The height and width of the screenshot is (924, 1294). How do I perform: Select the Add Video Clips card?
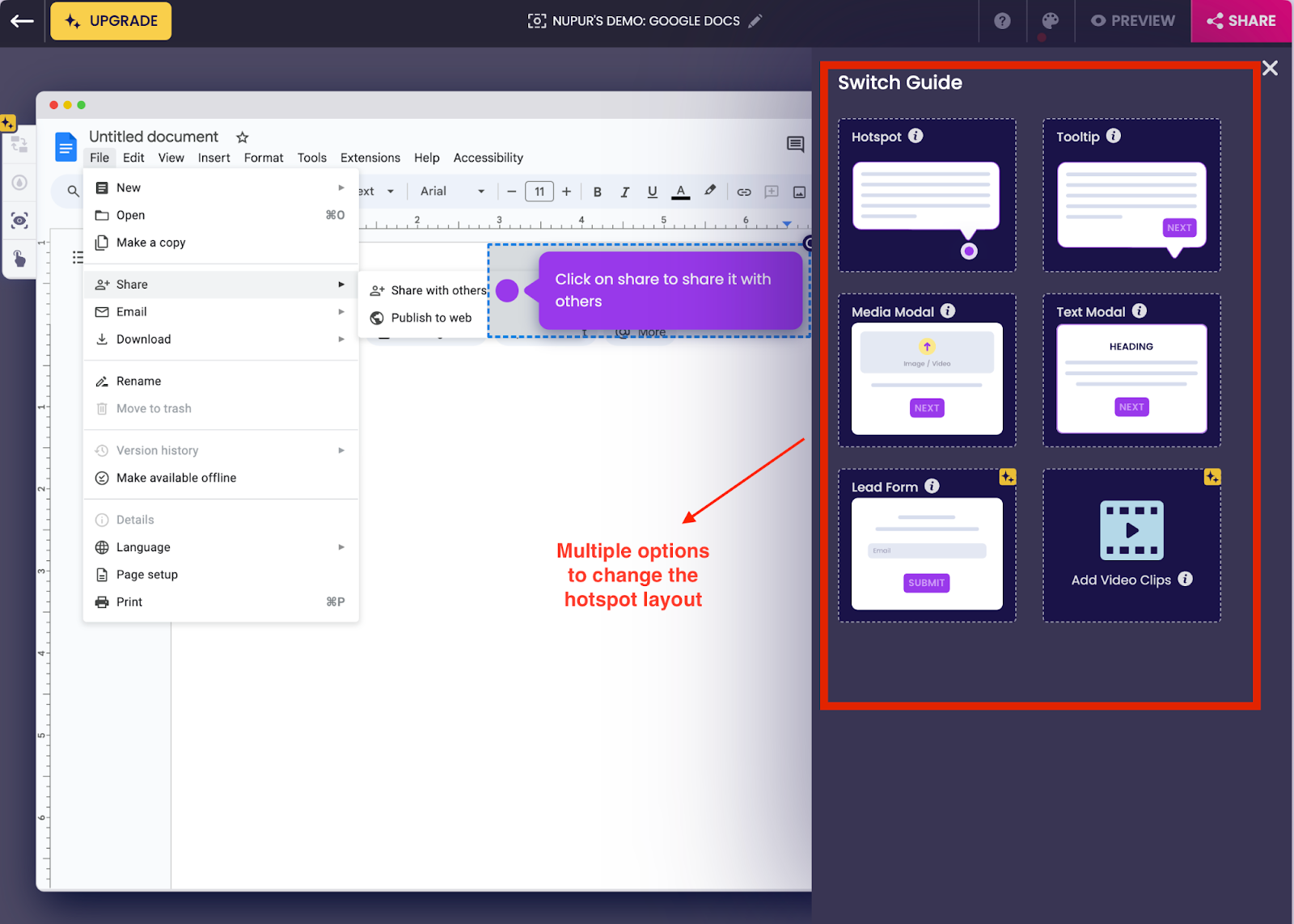point(1131,546)
